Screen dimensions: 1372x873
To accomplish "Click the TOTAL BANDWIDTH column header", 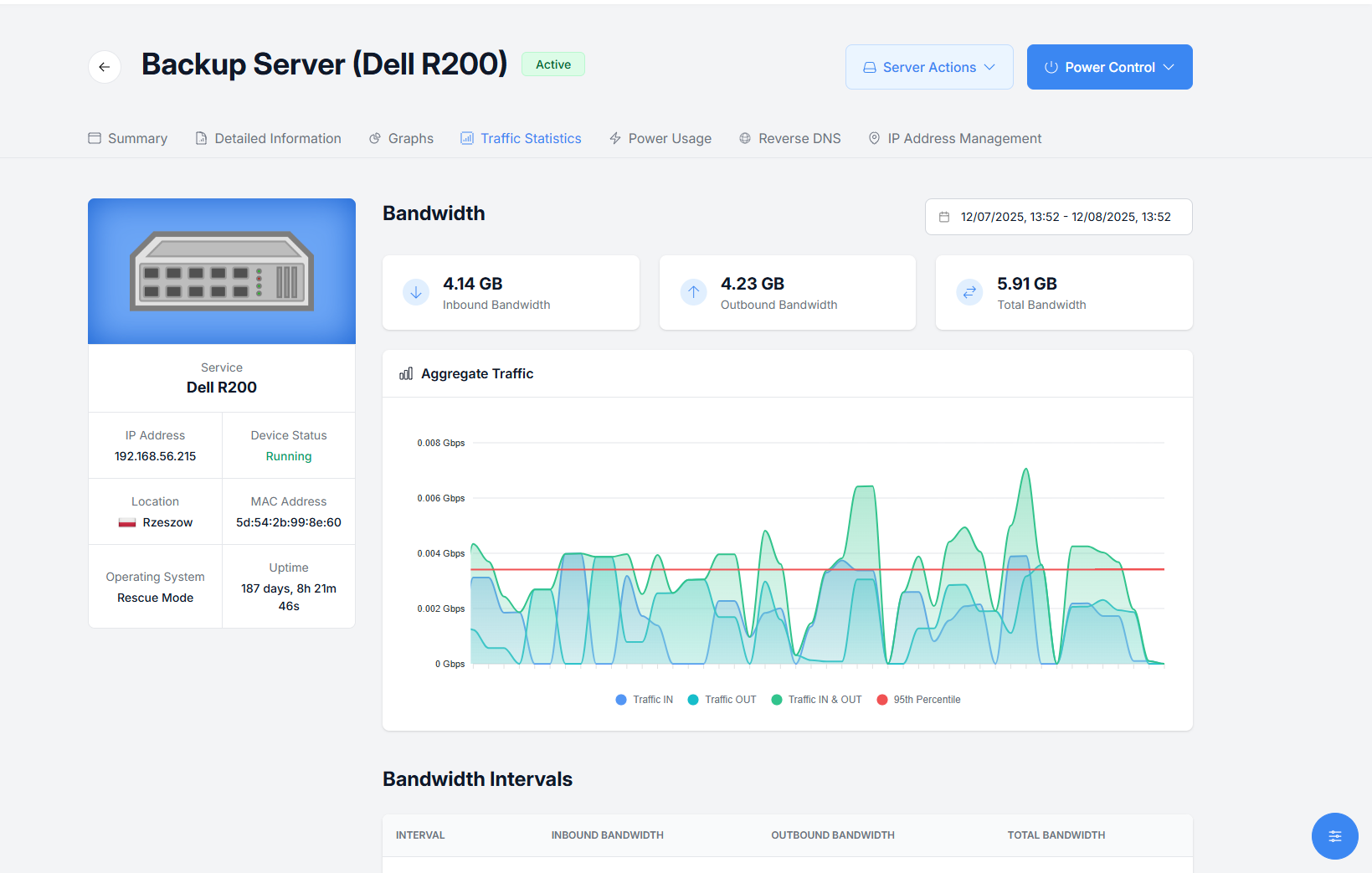I will click(1056, 835).
